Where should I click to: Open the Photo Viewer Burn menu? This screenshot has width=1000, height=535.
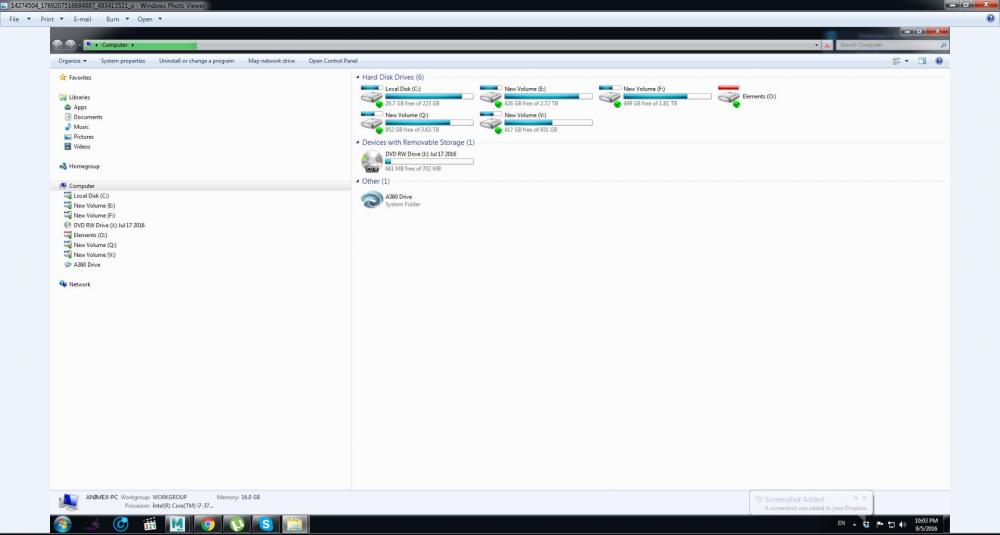coord(117,19)
